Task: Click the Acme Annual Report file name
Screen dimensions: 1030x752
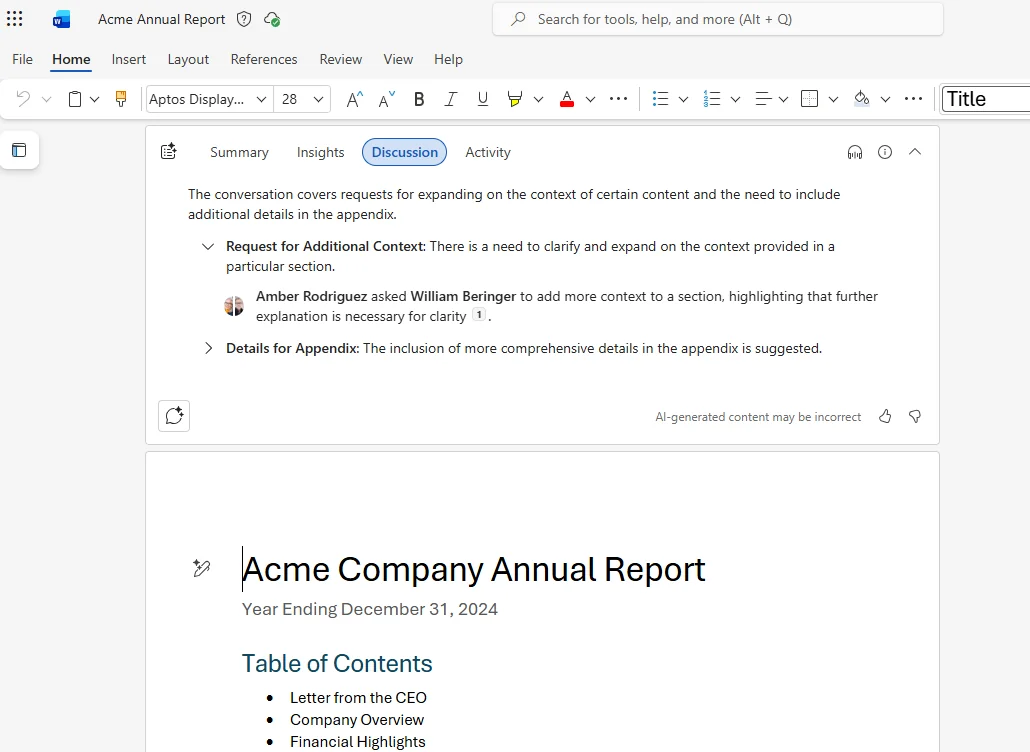Action: coord(162,20)
